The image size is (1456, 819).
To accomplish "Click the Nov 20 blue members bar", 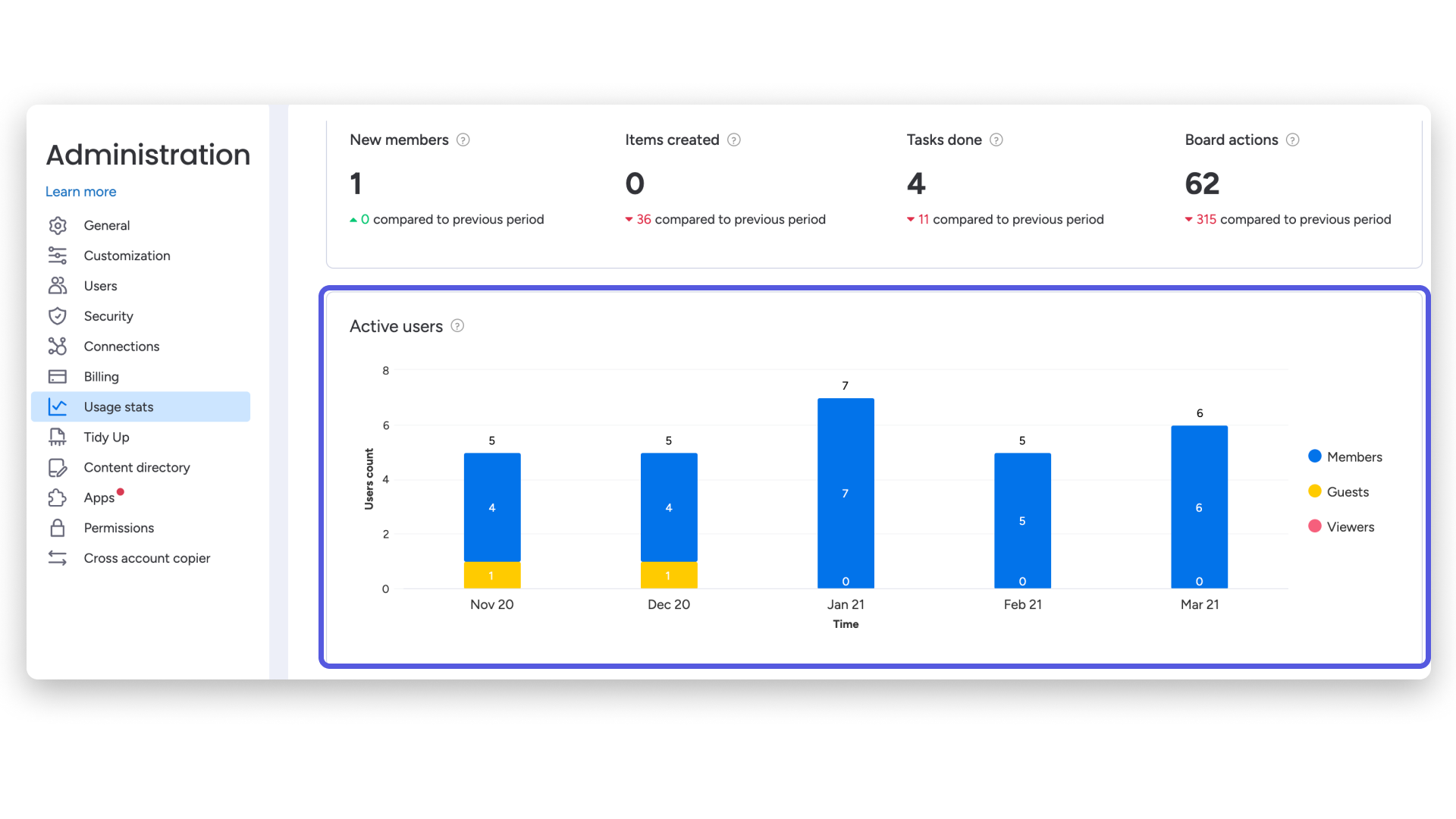I will 492,507.
